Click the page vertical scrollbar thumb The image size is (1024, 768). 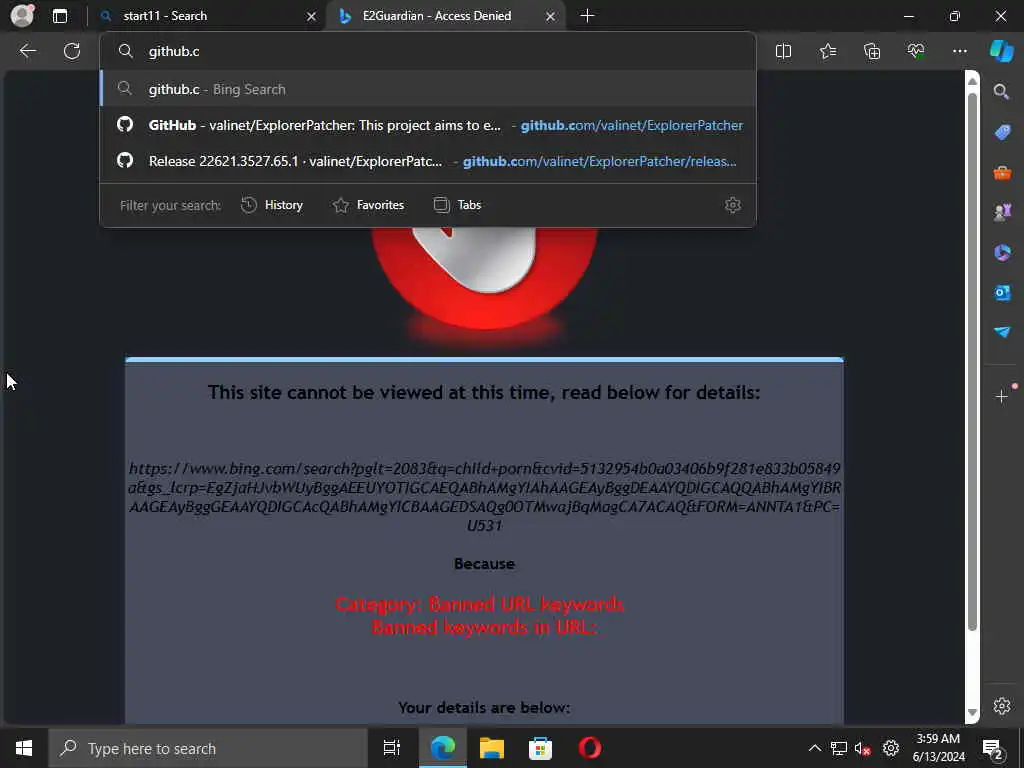click(972, 362)
